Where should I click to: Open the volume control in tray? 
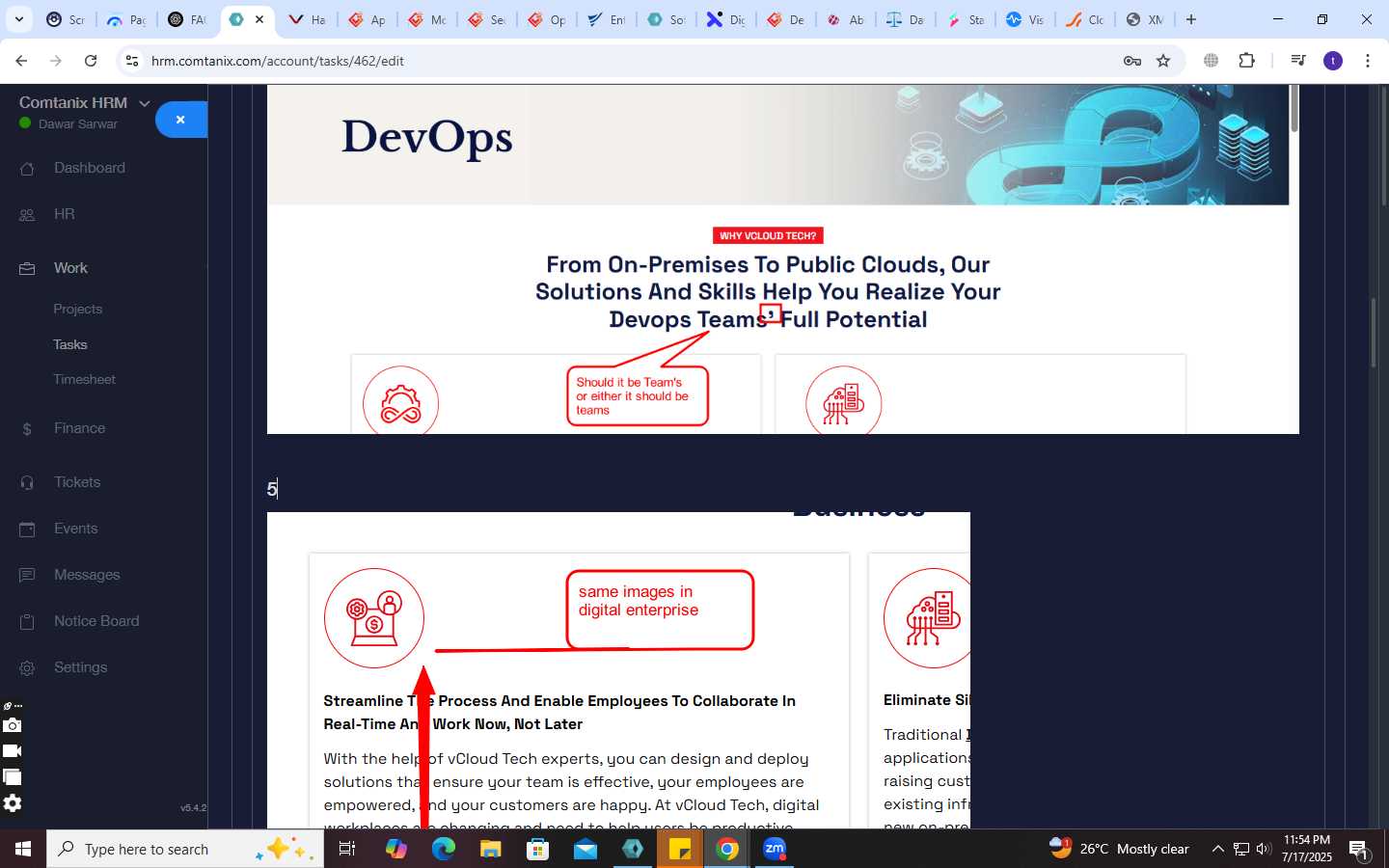[1264, 849]
